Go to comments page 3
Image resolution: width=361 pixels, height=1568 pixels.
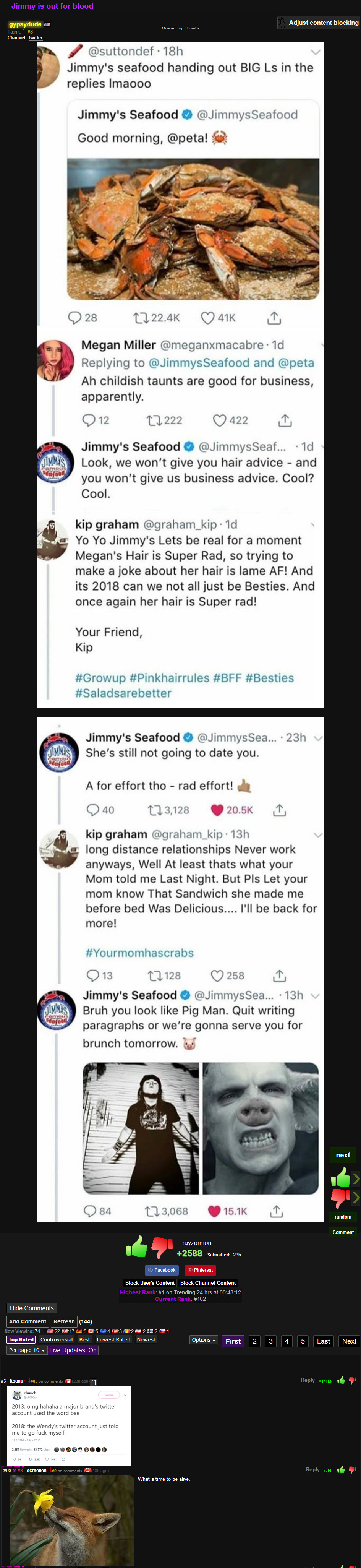click(x=271, y=1341)
